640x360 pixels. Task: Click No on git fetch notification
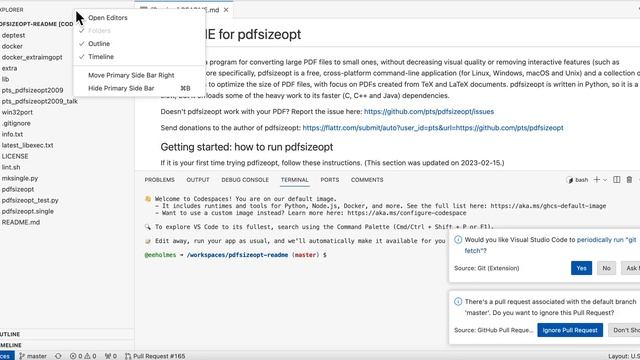[606, 268]
